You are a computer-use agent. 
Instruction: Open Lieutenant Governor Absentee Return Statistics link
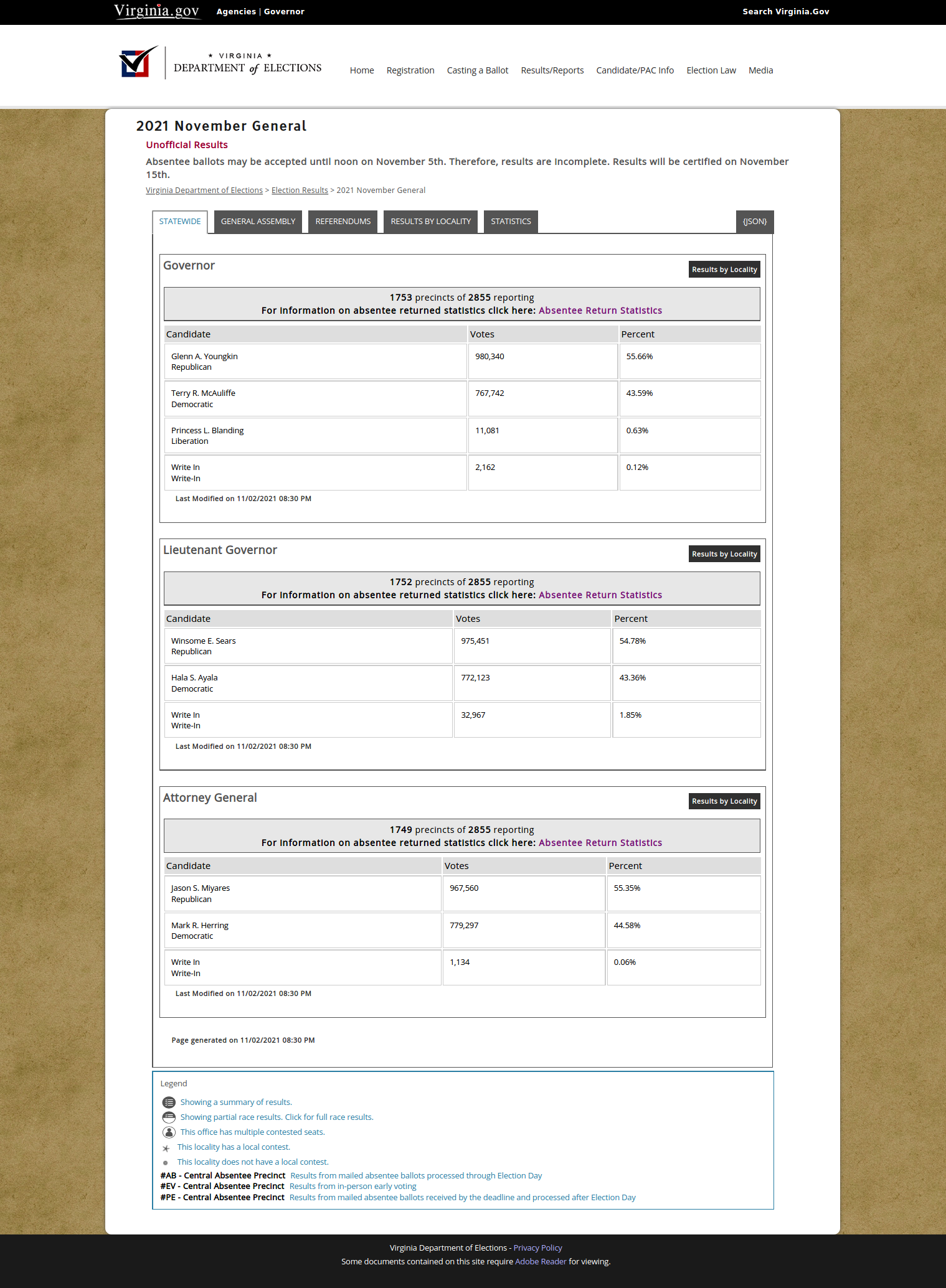tap(600, 595)
